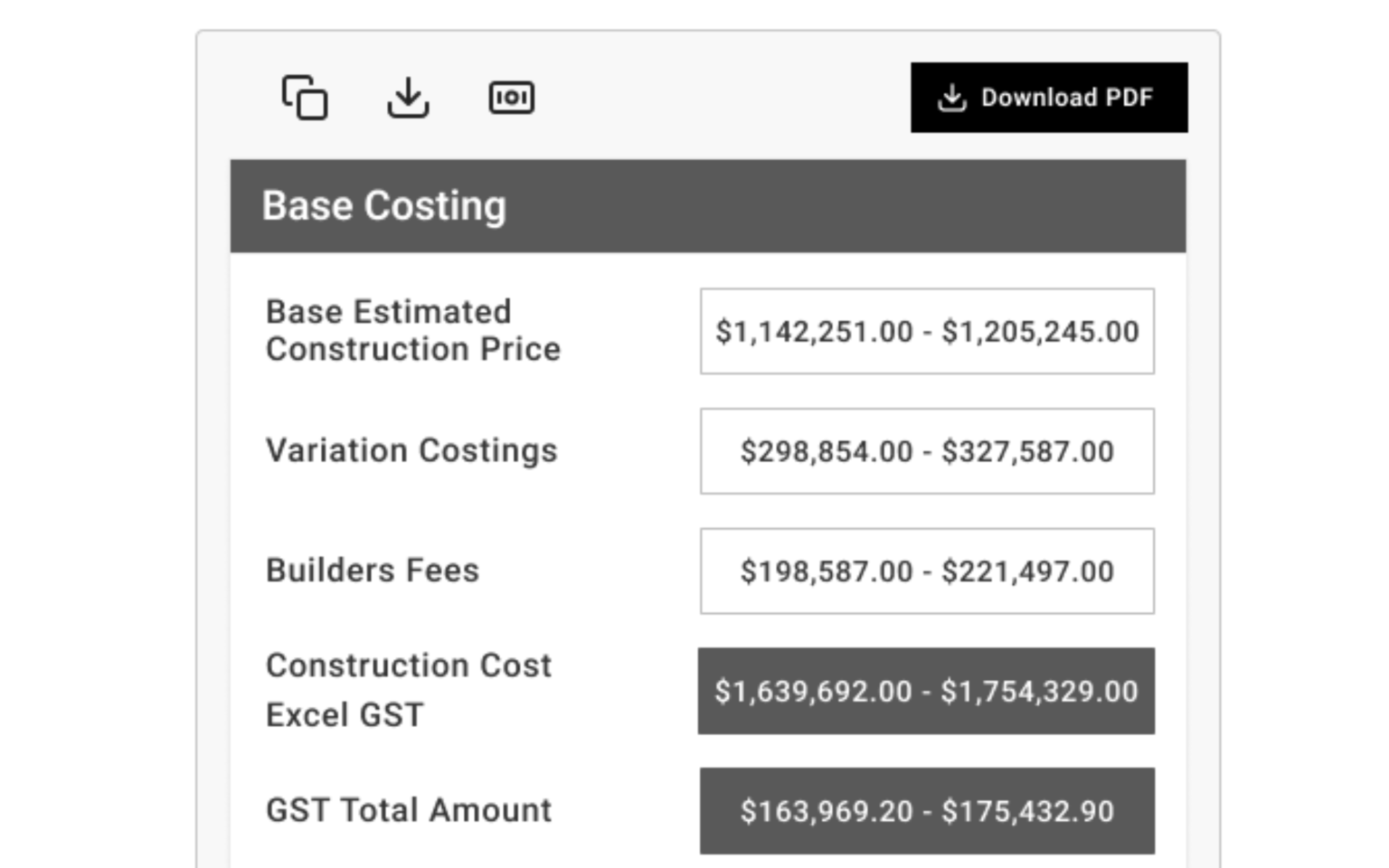This screenshot has height=868, width=1389.
Task: Select the Builders Fees value field
Action: coord(927,571)
